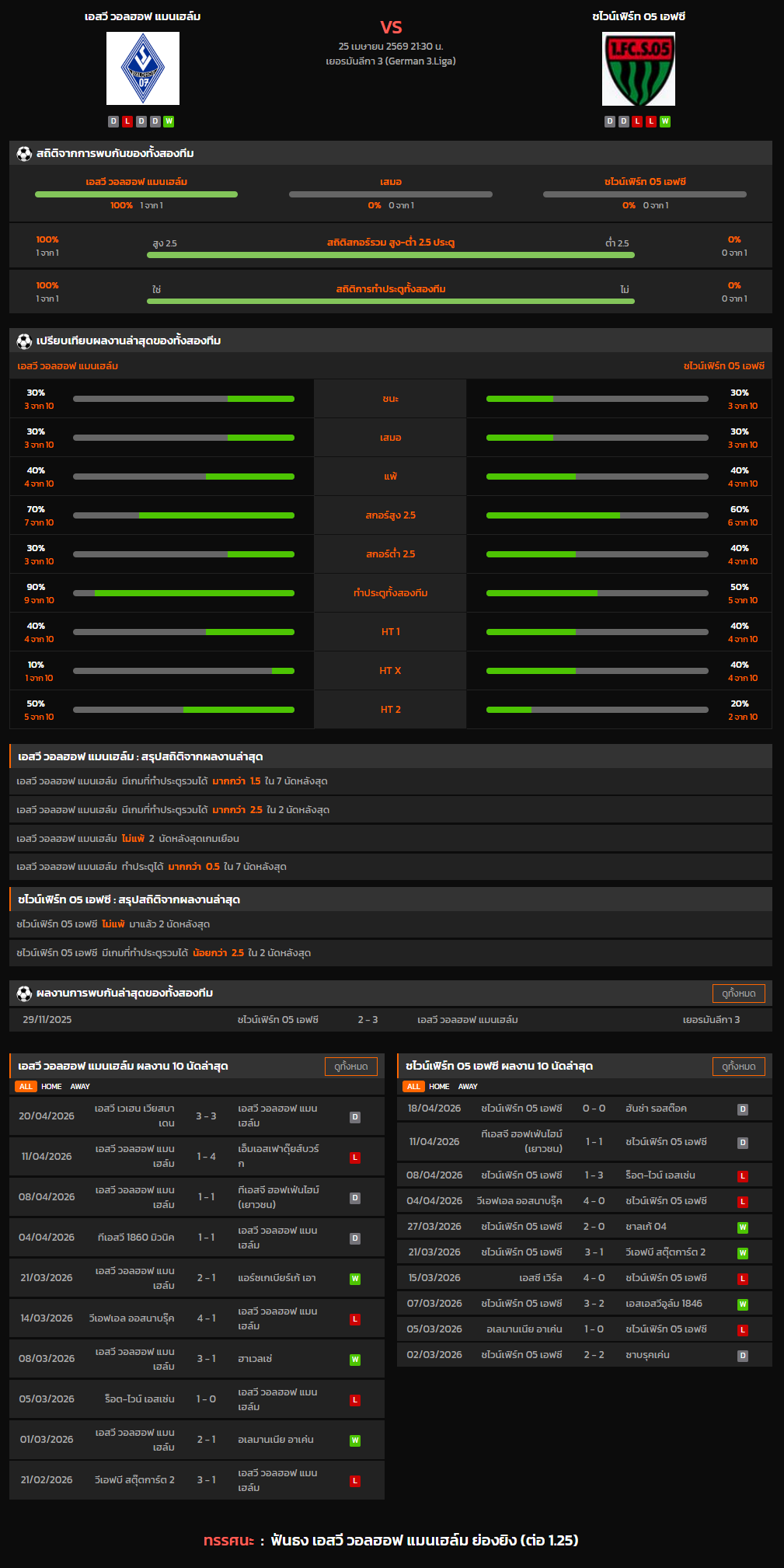Switch to AWAY filter for Schweinfurt matches
This screenshot has width=784, height=1568.
coord(468,1087)
